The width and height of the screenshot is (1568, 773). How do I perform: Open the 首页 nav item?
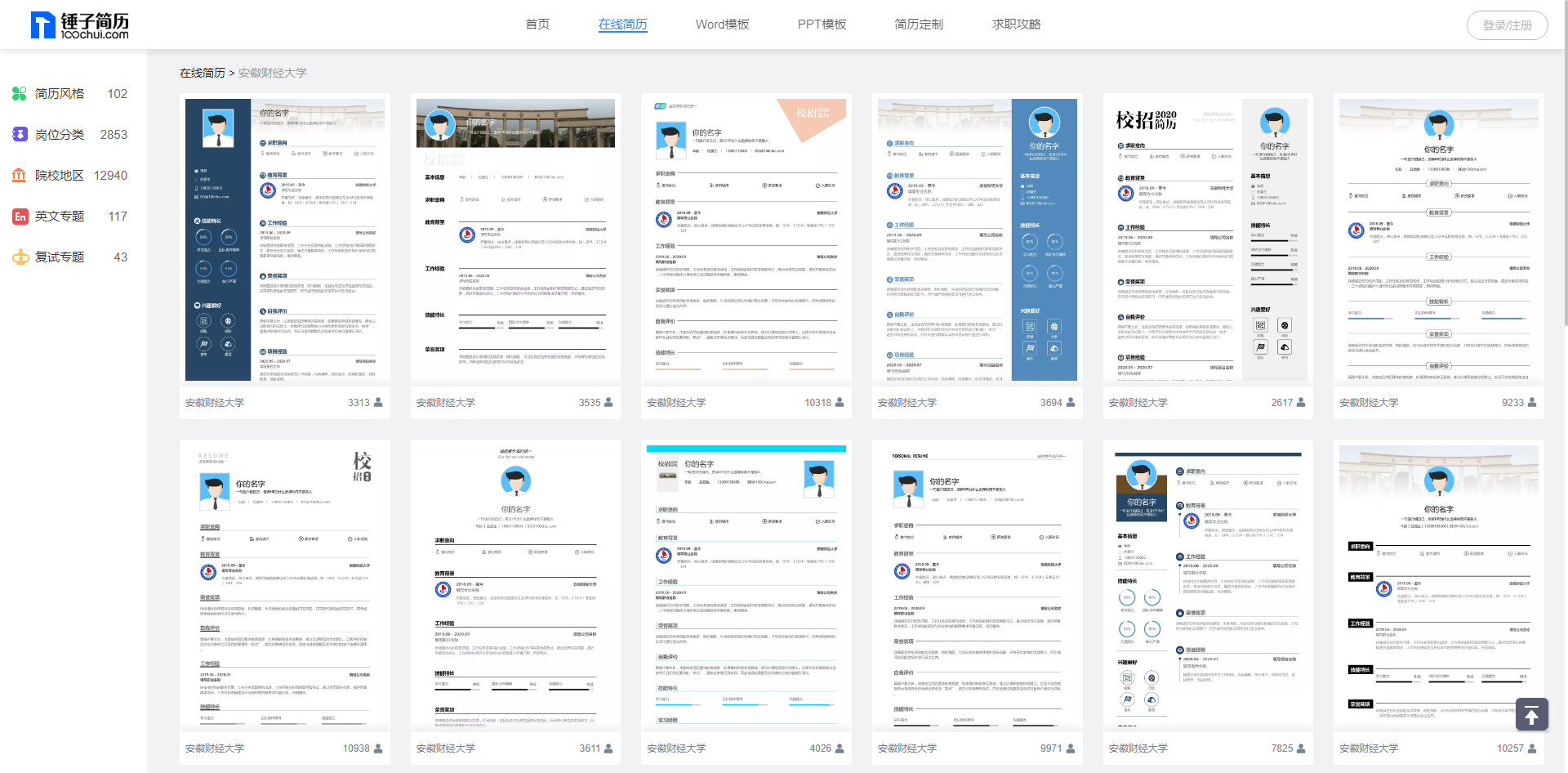click(x=537, y=25)
